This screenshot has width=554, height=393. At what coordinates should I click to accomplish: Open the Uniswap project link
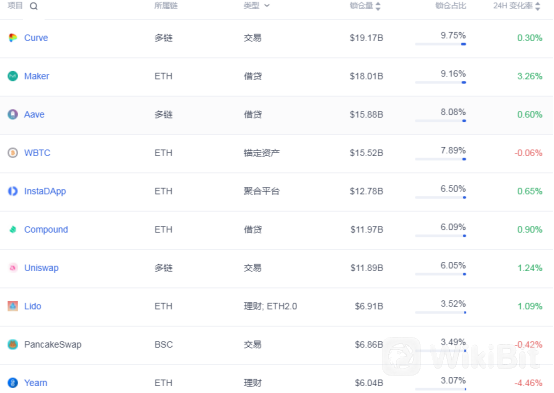pos(41,268)
